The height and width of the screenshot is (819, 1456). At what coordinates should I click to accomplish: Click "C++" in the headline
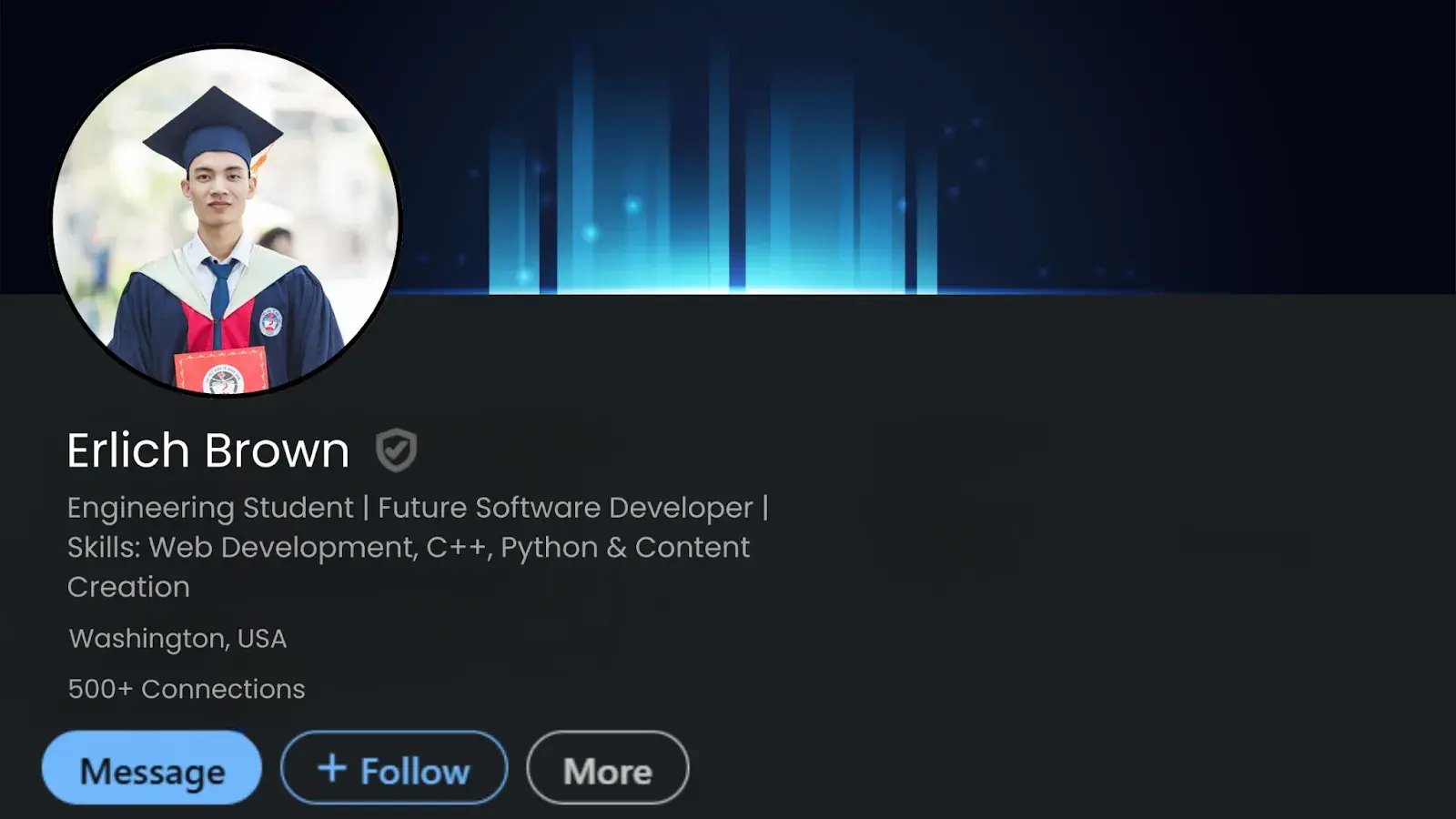(458, 548)
